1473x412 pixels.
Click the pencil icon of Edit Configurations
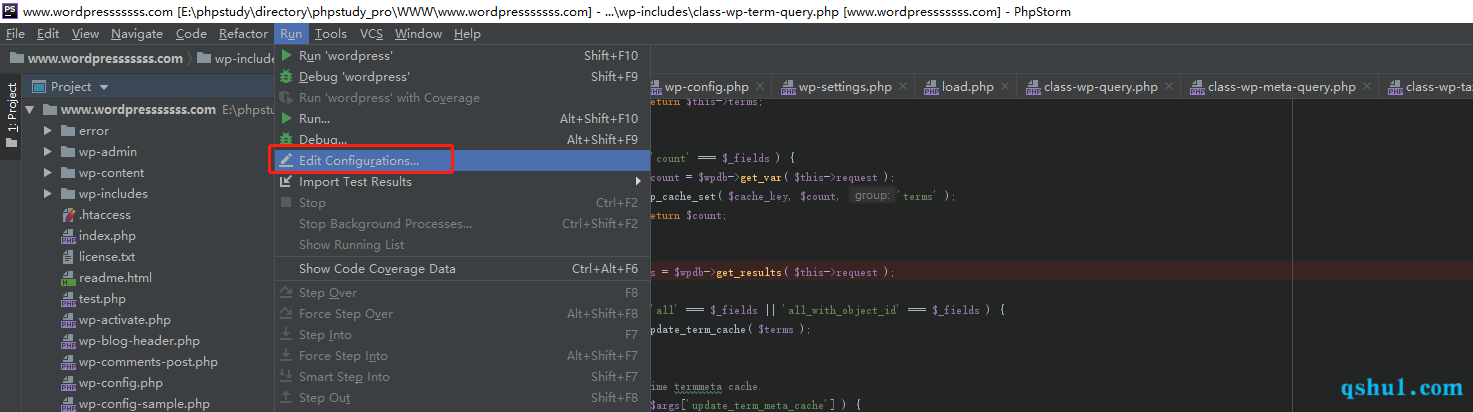coord(287,160)
